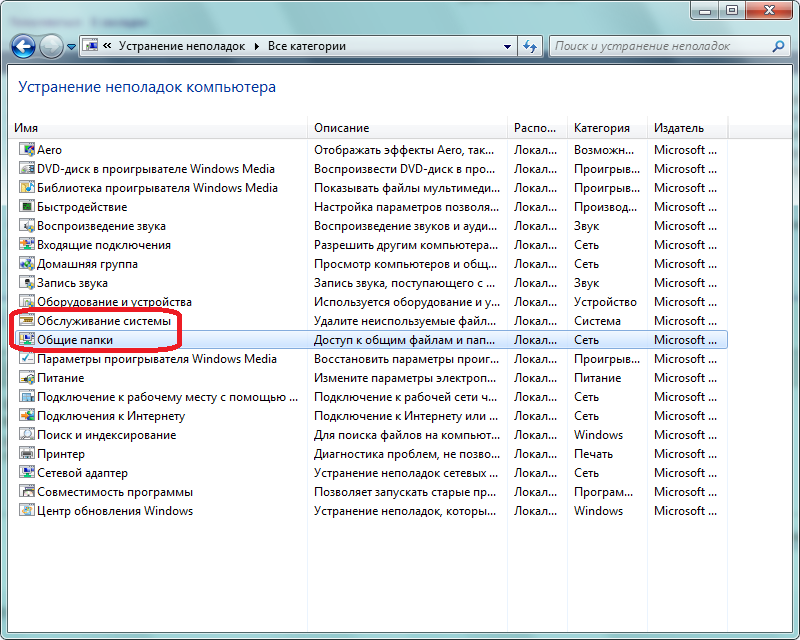Click the DVD-диск в проигрывателе Windows Media icon
The image size is (800, 640).
[26, 169]
